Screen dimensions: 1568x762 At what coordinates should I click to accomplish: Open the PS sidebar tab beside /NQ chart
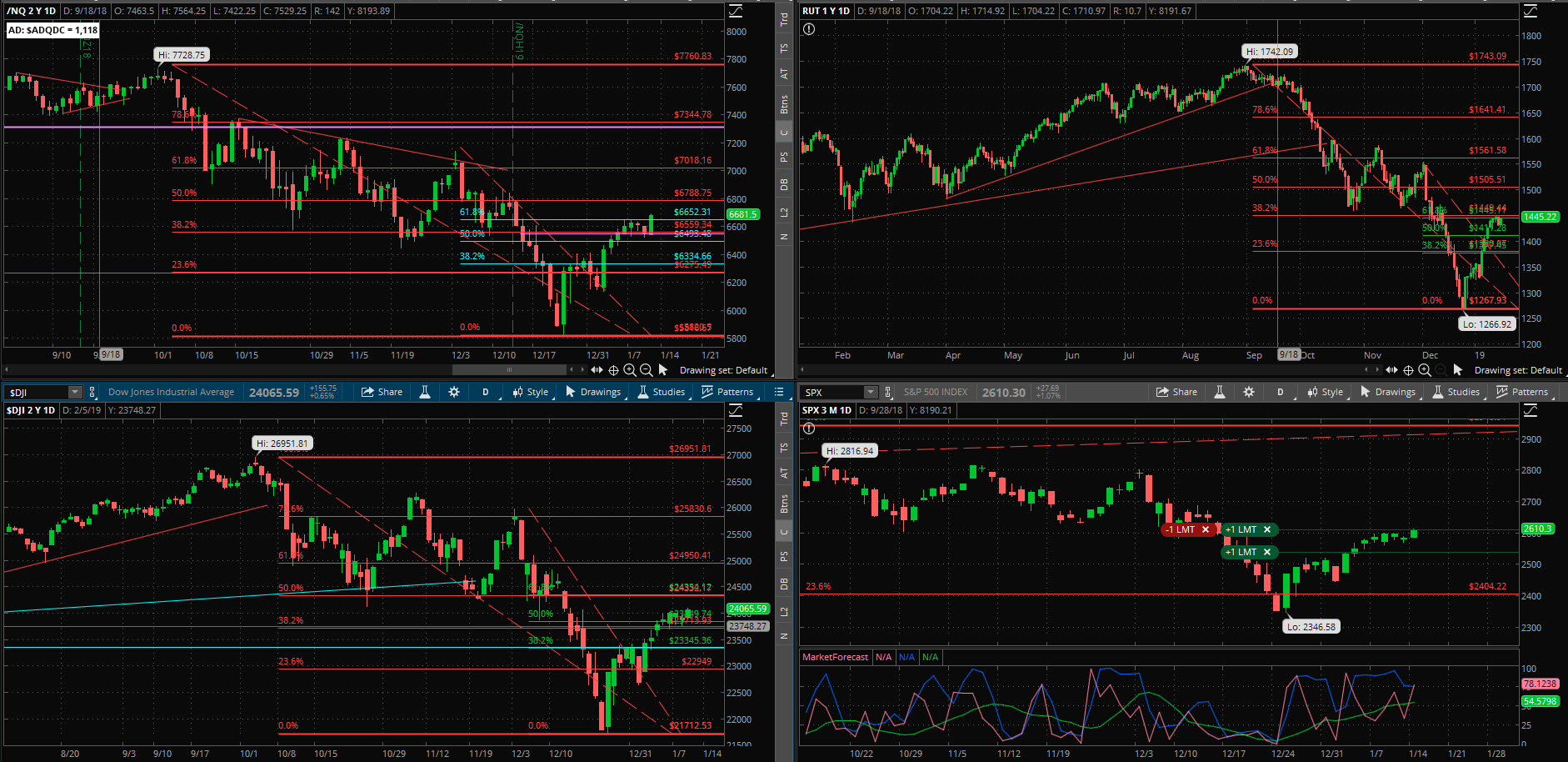(x=784, y=157)
